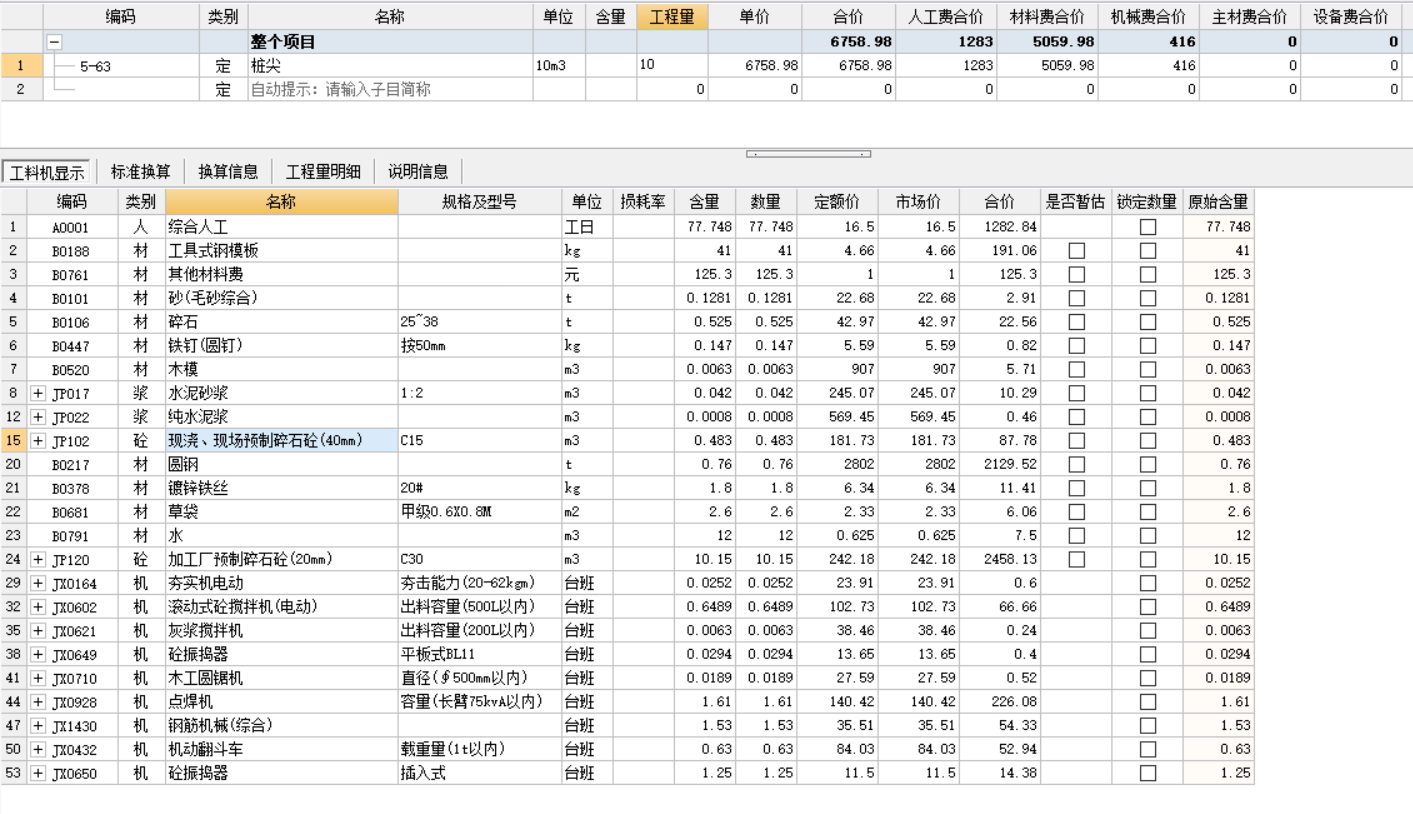This screenshot has height=814, width=1413.
Task: Tick 是否暂估 for 碎石
Action: click(1076, 322)
